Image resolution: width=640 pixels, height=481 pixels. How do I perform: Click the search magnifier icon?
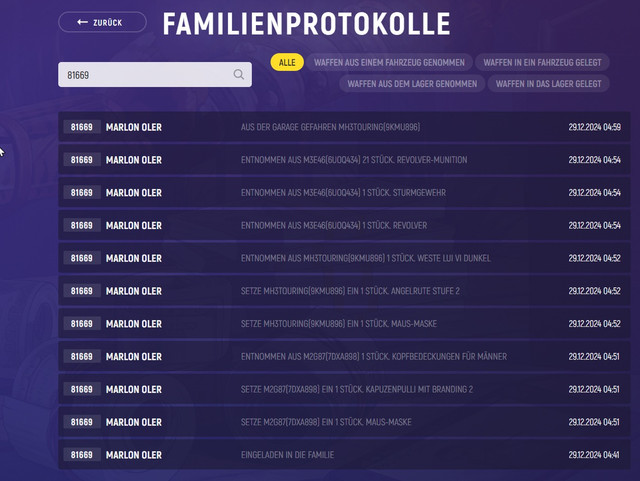tap(239, 74)
